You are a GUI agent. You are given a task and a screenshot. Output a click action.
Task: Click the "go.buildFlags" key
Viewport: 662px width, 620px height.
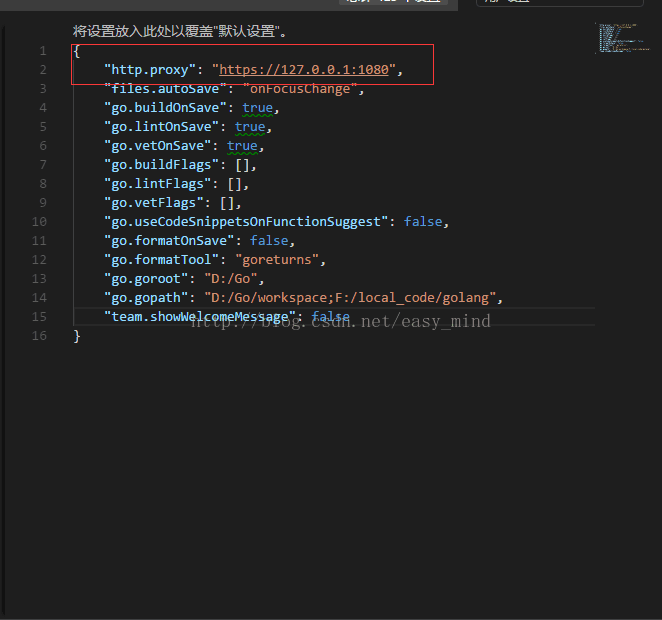tap(161, 165)
